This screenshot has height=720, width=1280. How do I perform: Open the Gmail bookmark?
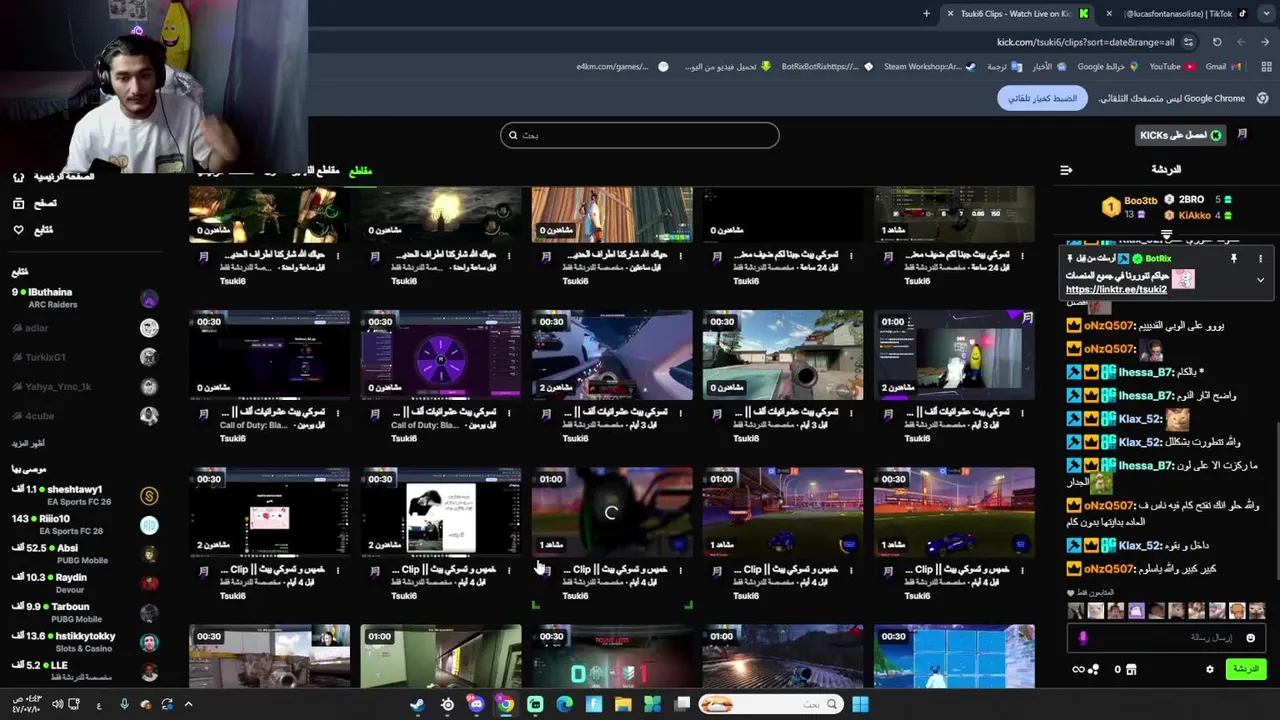pyautogui.click(x=1223, y=67)
